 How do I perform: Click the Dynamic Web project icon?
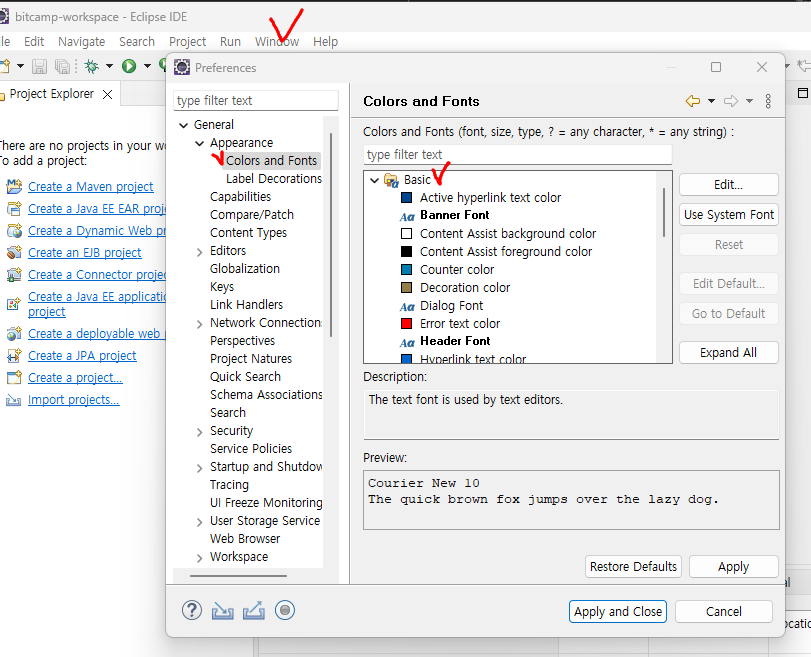(14, 231)
